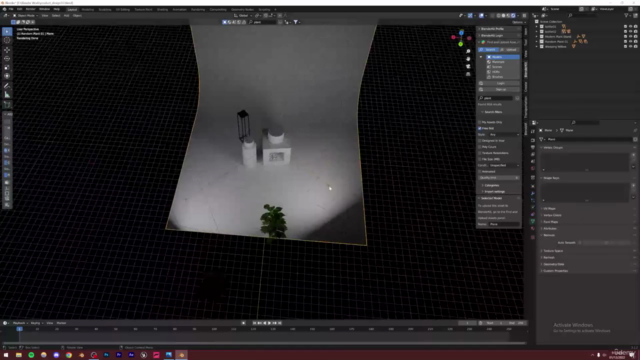Toggle the Auto Smooth checkbox under Normals
This screenshot has width=640, height=360.
pyautogui.click(x=580, y=242)
